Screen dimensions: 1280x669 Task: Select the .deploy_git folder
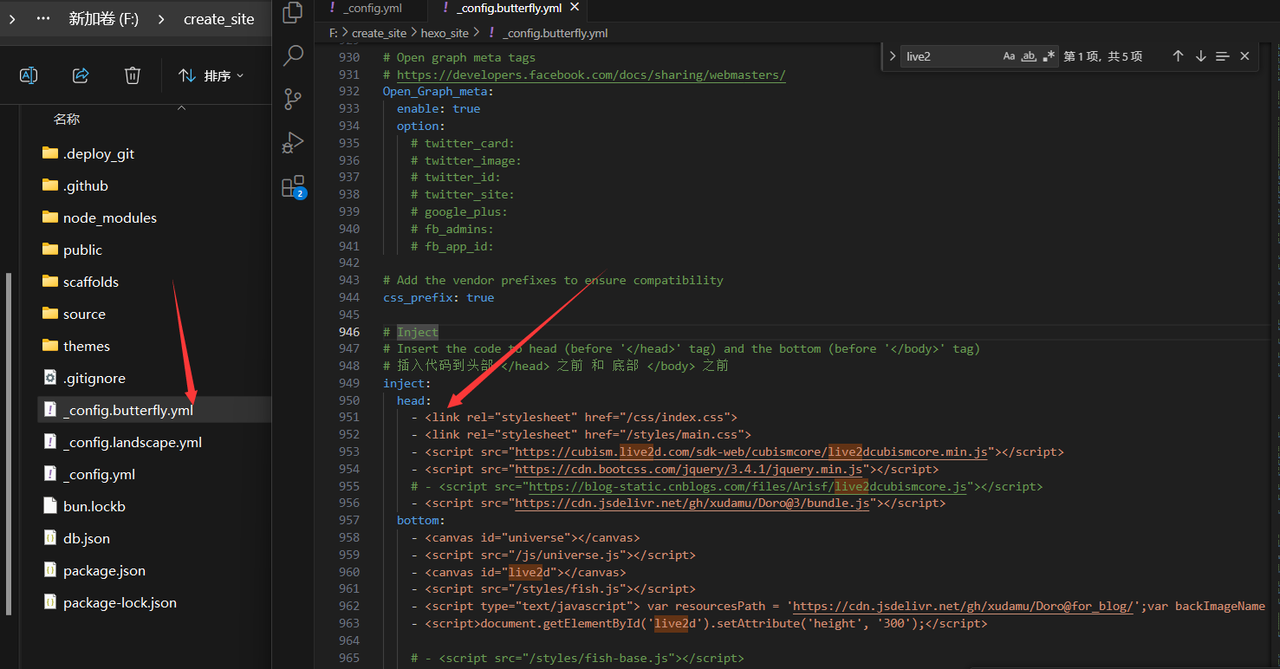pos(98,154)
